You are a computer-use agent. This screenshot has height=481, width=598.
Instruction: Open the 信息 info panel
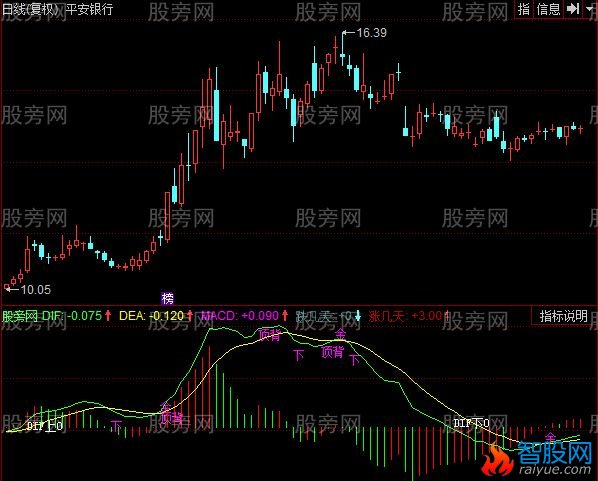(x=548, y=9)
